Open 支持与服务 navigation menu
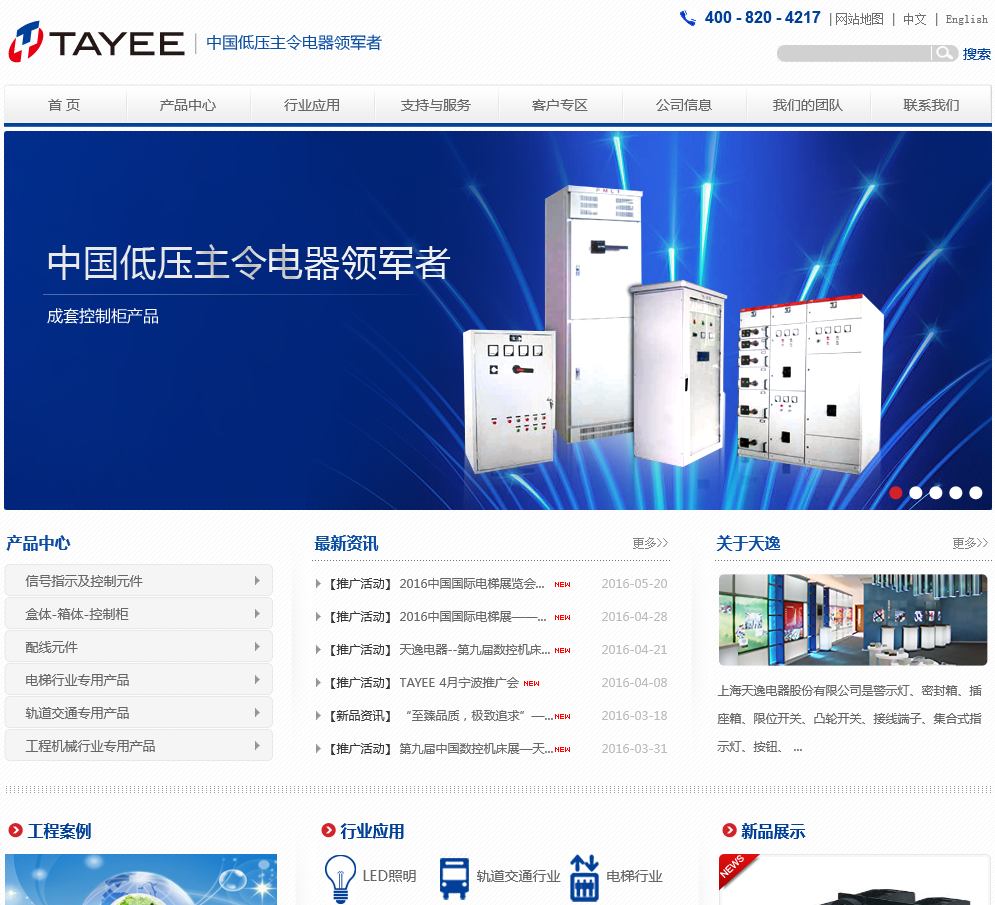This screenshot has width=995, height=905. [x=436, y=105]
